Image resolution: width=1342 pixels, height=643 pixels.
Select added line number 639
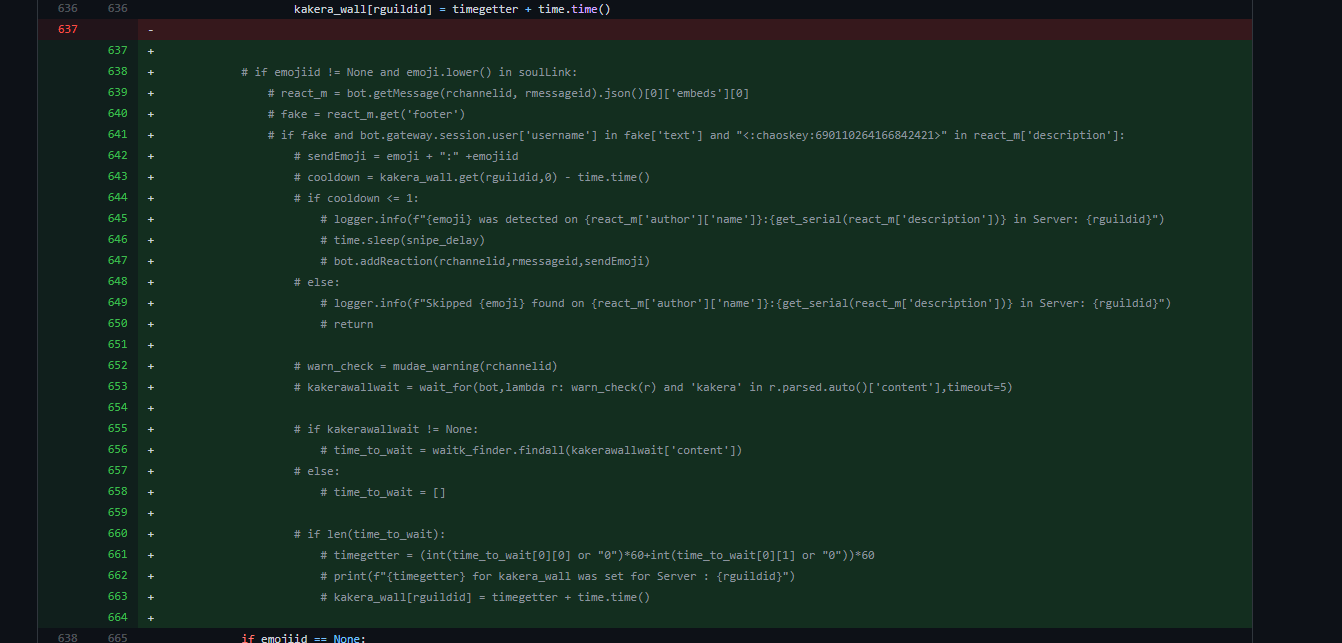(117, 93)
